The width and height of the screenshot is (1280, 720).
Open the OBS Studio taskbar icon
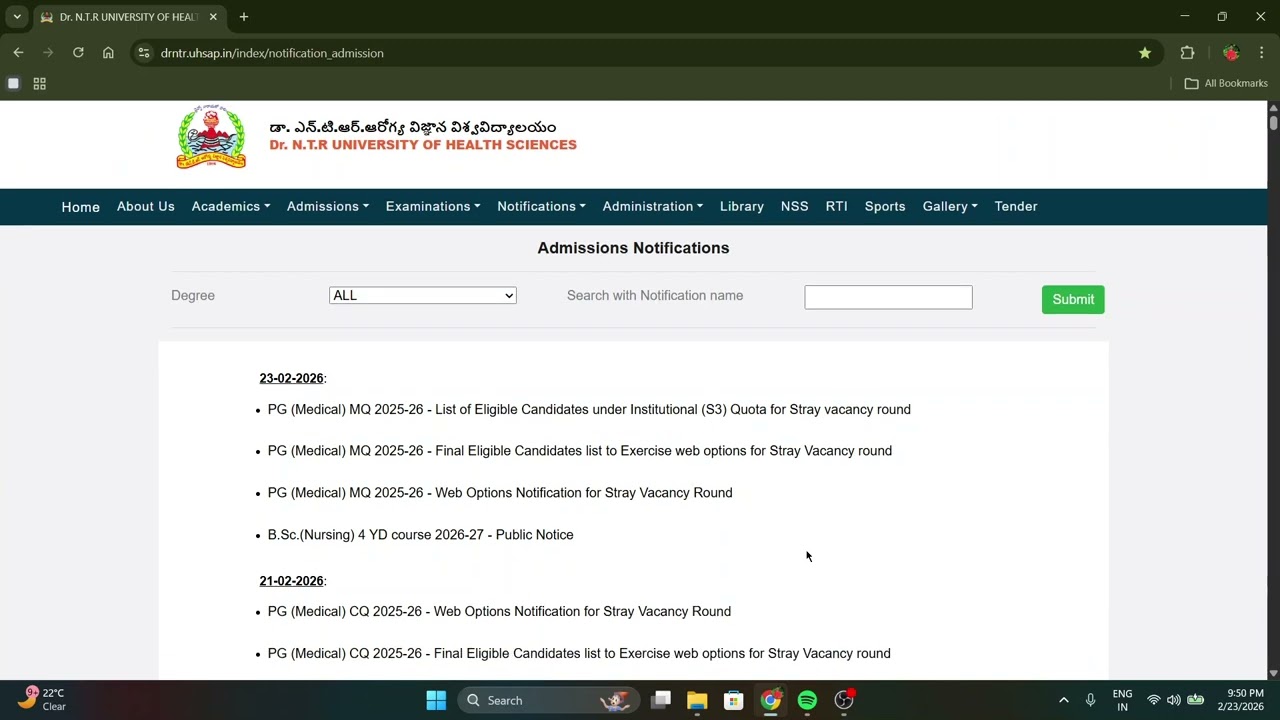[x=844, y=700]
